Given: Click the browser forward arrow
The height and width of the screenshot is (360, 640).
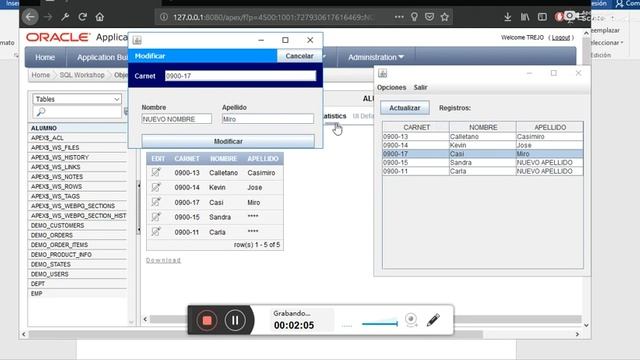Looking at the screenshot, I should point(48,17).
